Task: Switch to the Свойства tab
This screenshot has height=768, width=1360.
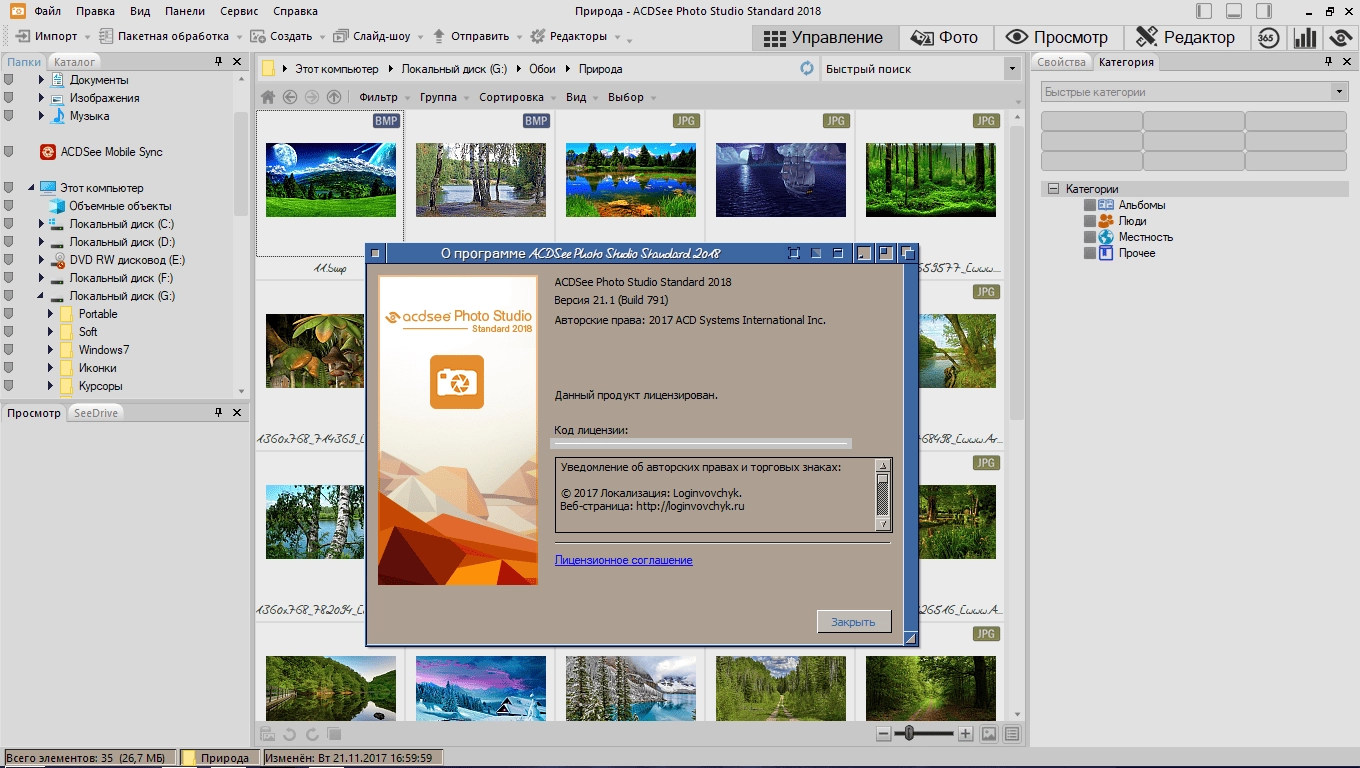Action: (x=1061, y=62)
